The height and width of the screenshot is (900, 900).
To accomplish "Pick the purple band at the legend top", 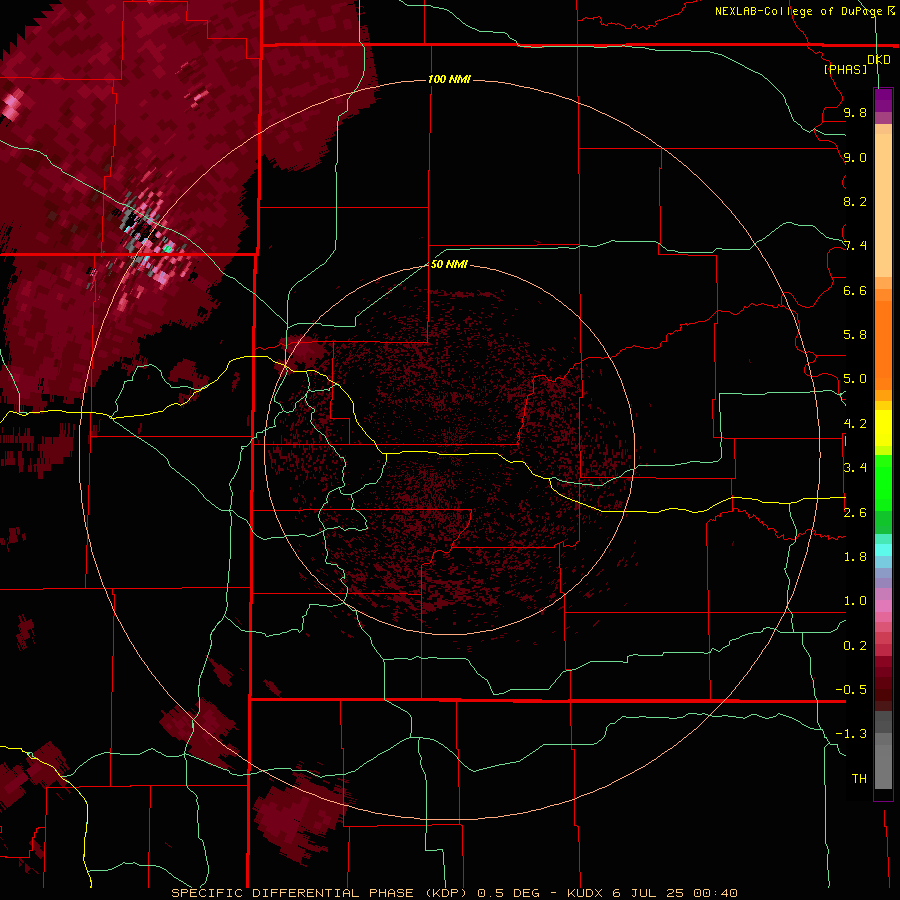I will 883,100.
